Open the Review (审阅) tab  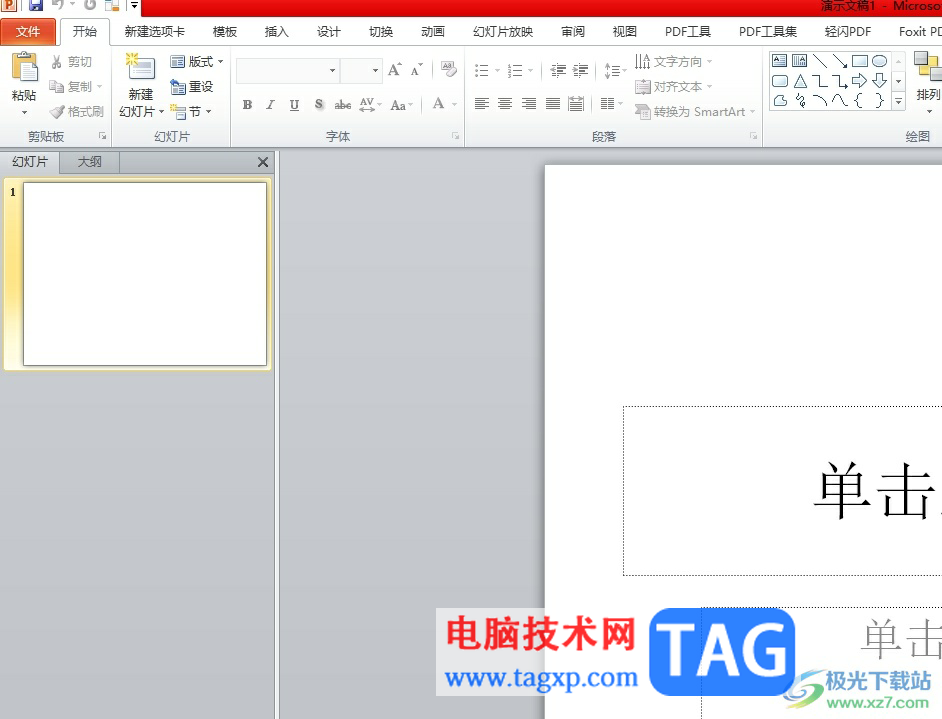coord(573,32)
